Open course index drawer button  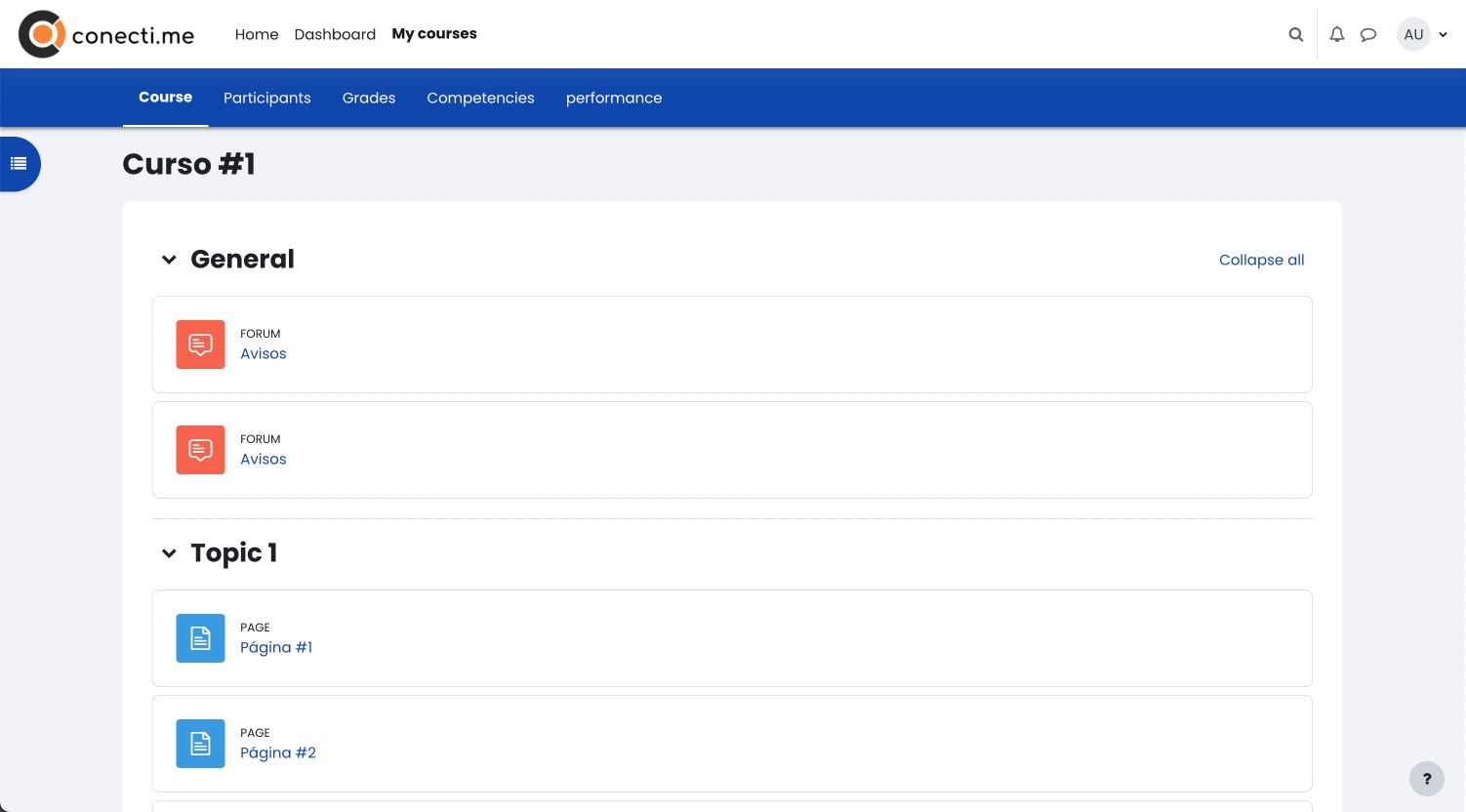[19, 164]
